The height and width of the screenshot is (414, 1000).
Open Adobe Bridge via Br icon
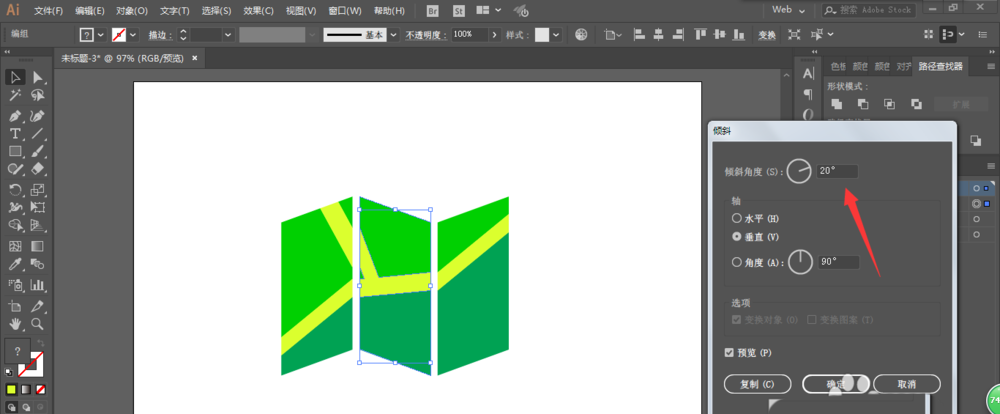432,10
